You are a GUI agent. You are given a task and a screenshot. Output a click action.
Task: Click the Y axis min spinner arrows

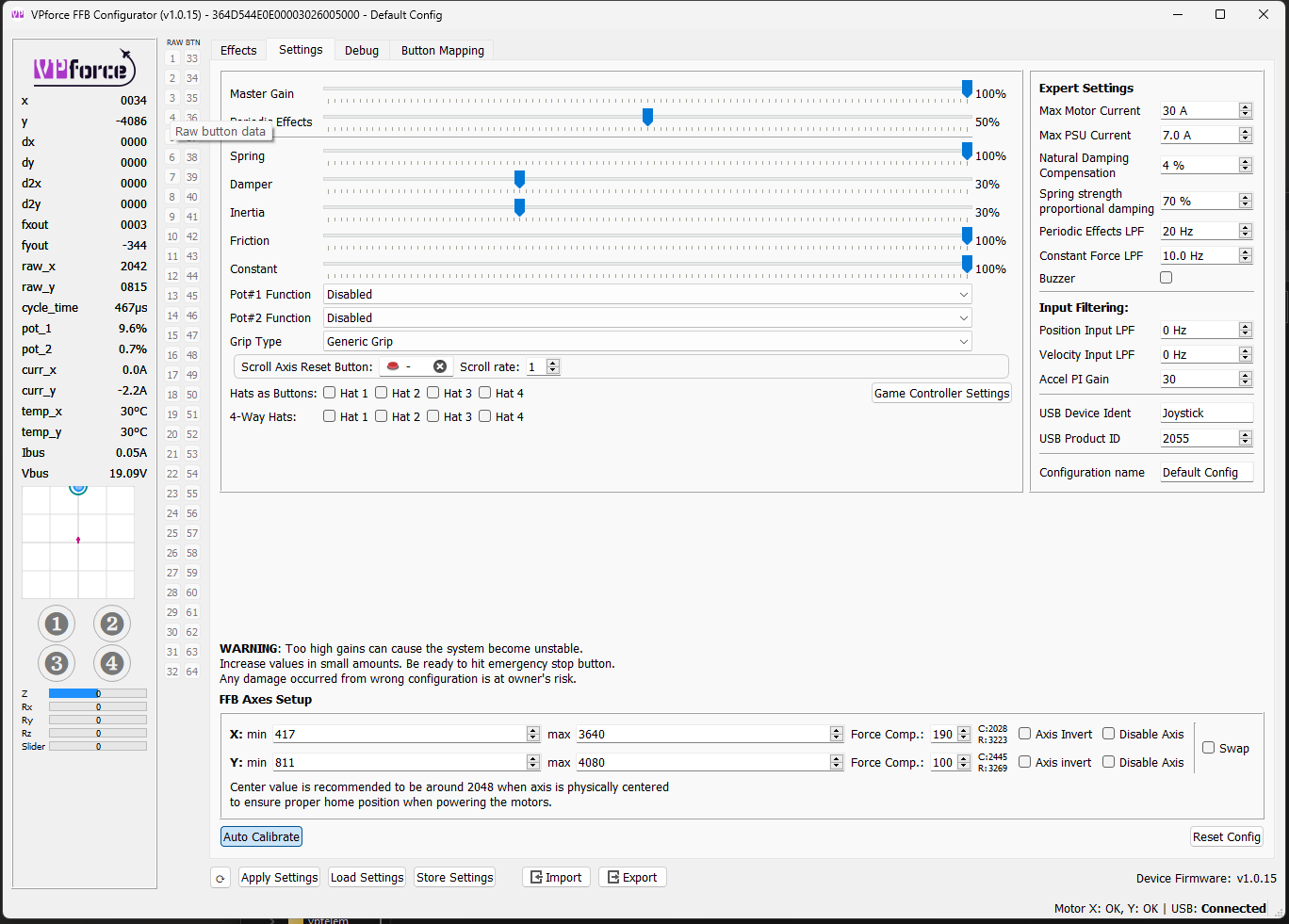[533, 762]
